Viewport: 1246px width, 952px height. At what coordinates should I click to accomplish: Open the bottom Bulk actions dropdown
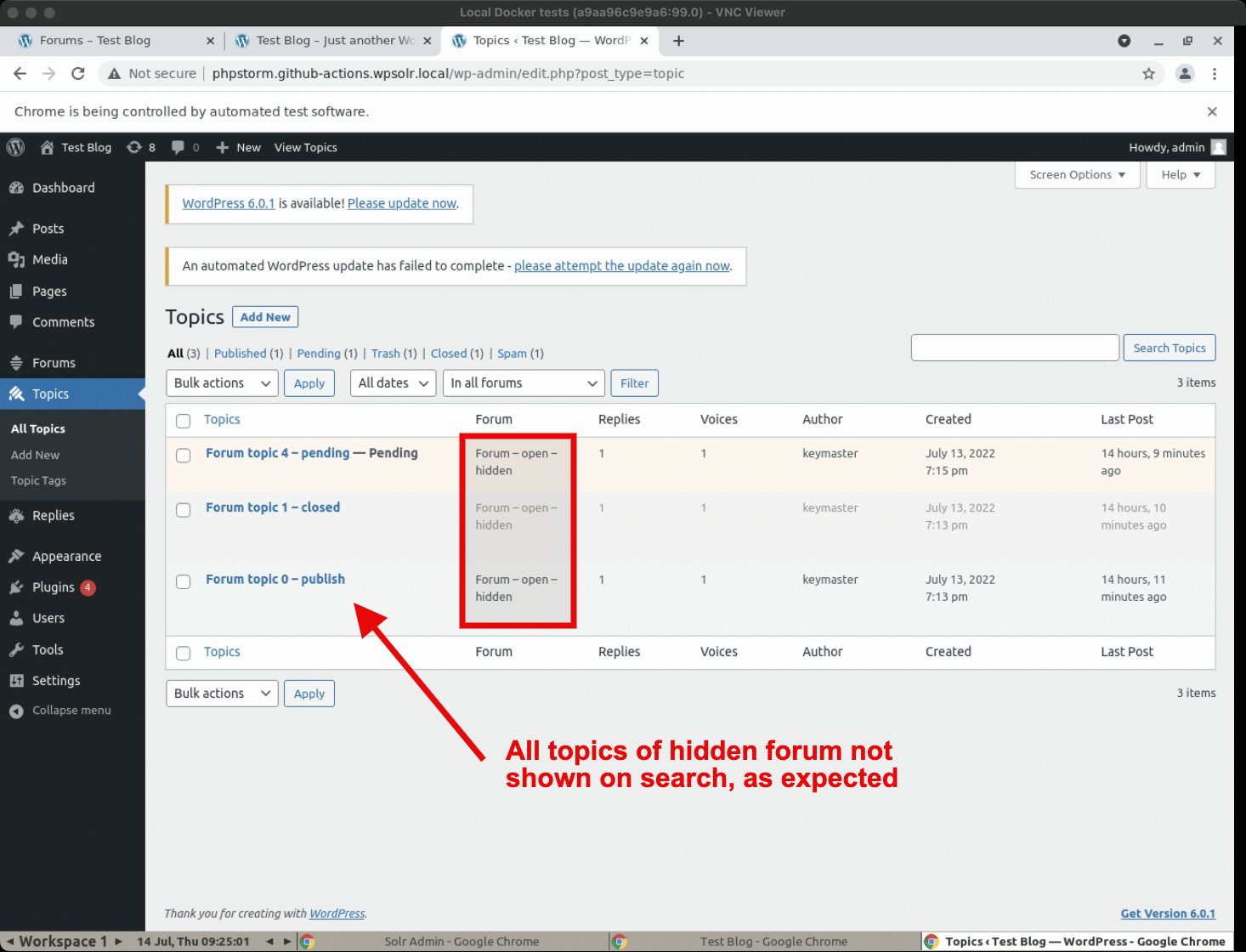(222, 694)
